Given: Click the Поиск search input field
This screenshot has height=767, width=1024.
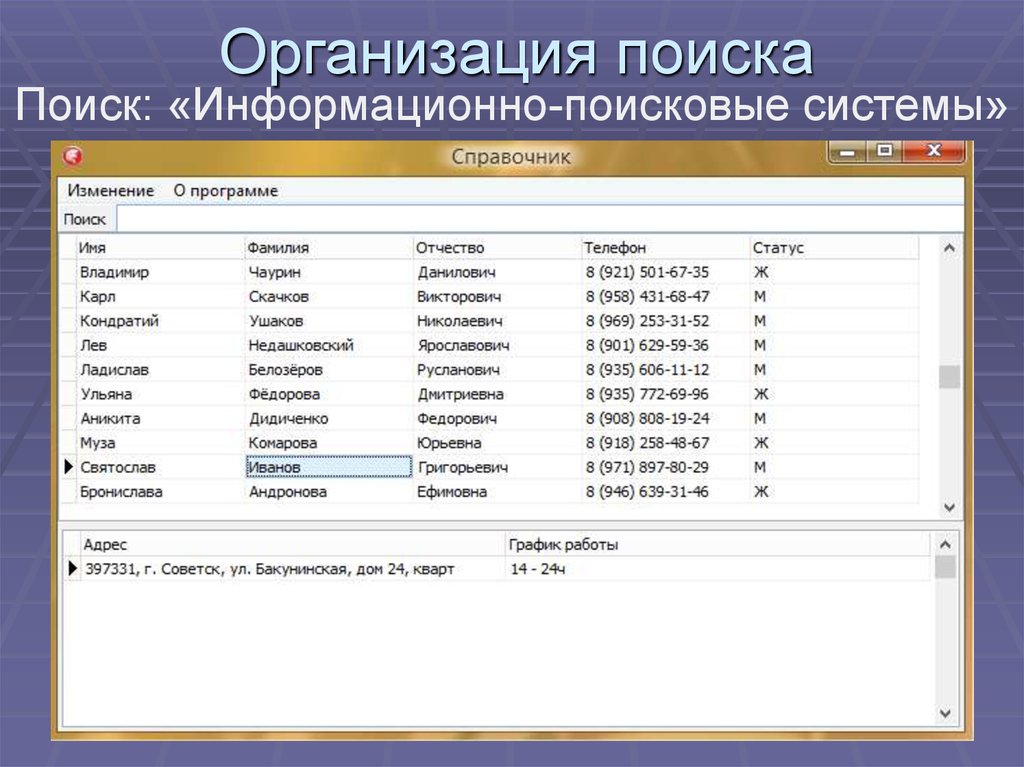Looking at the screenshot, I should [x=540, y=219].
